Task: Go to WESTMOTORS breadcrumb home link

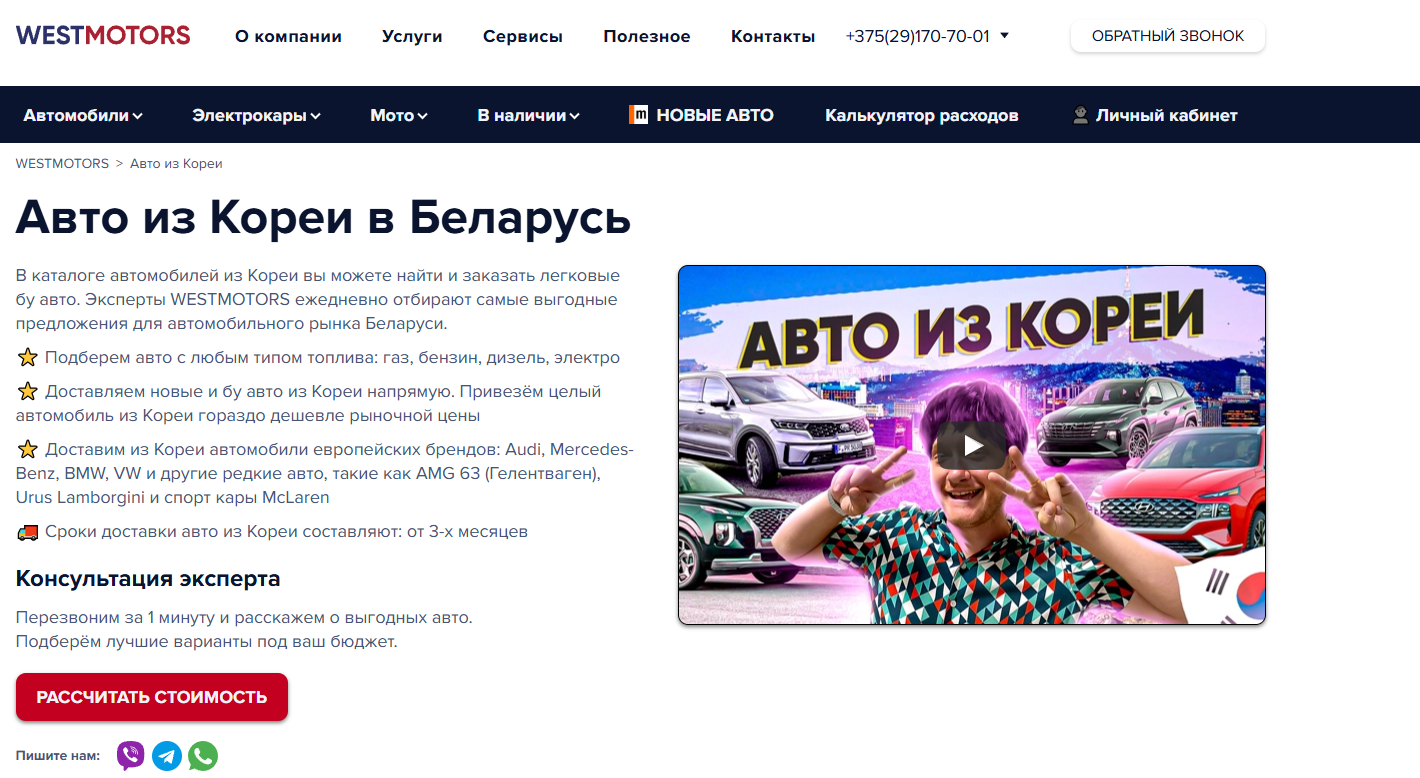Action: pyautogui.click(x=62, y=163)
